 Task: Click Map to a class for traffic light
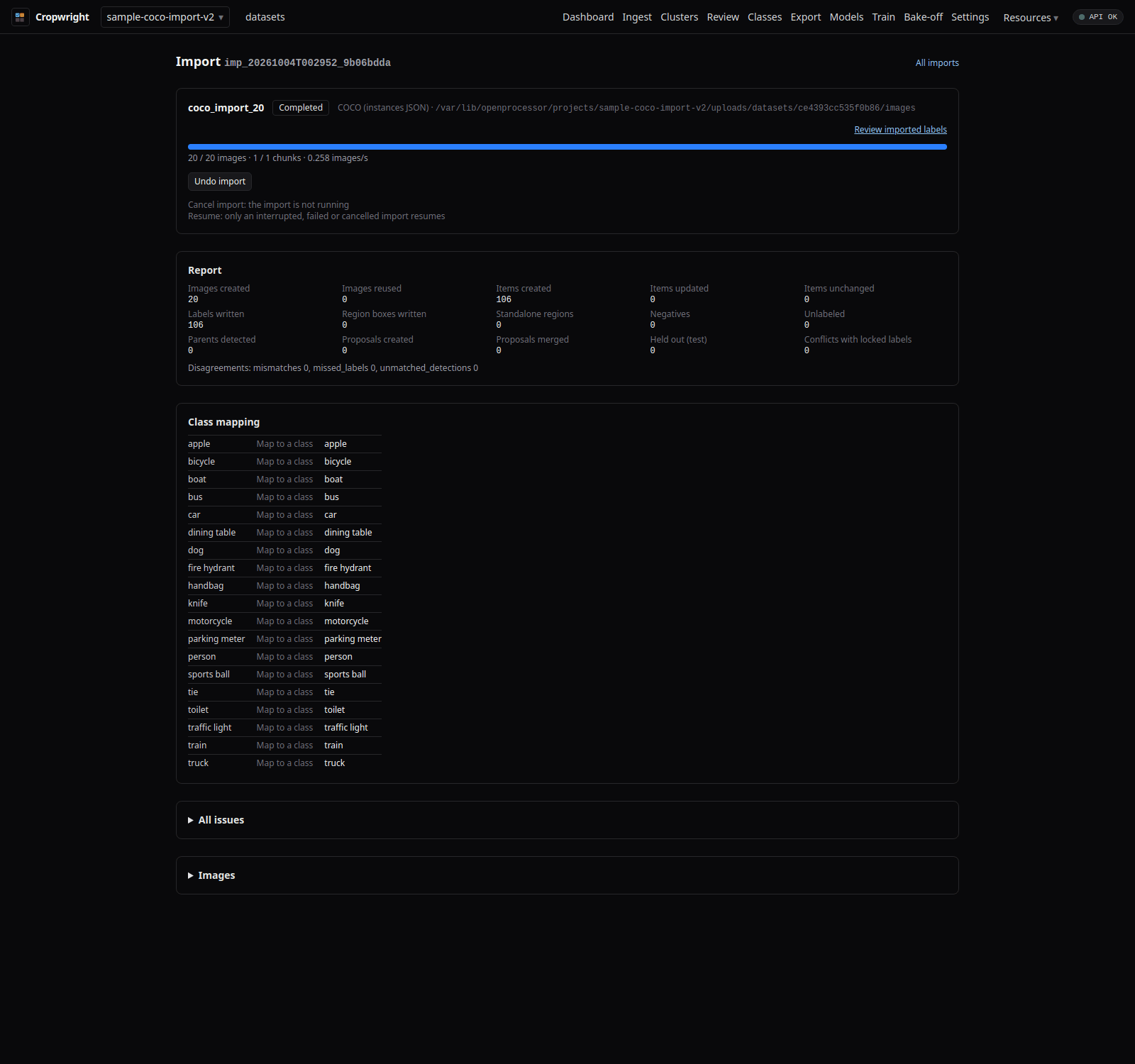tap(284, 728)
